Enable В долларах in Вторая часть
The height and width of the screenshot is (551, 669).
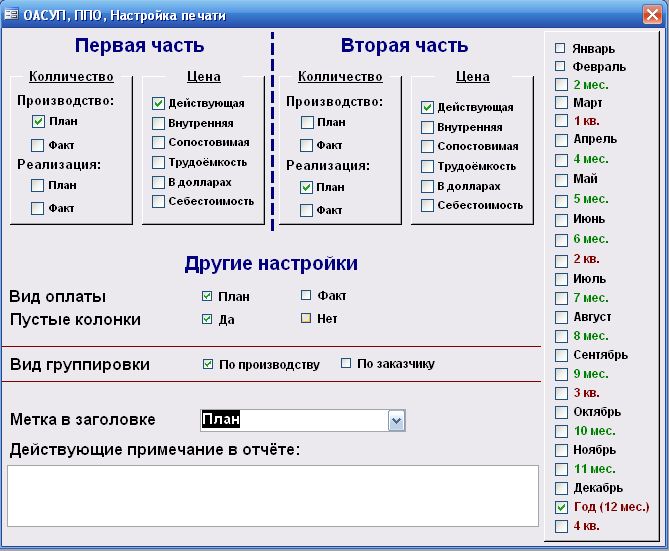pos(428,186)
